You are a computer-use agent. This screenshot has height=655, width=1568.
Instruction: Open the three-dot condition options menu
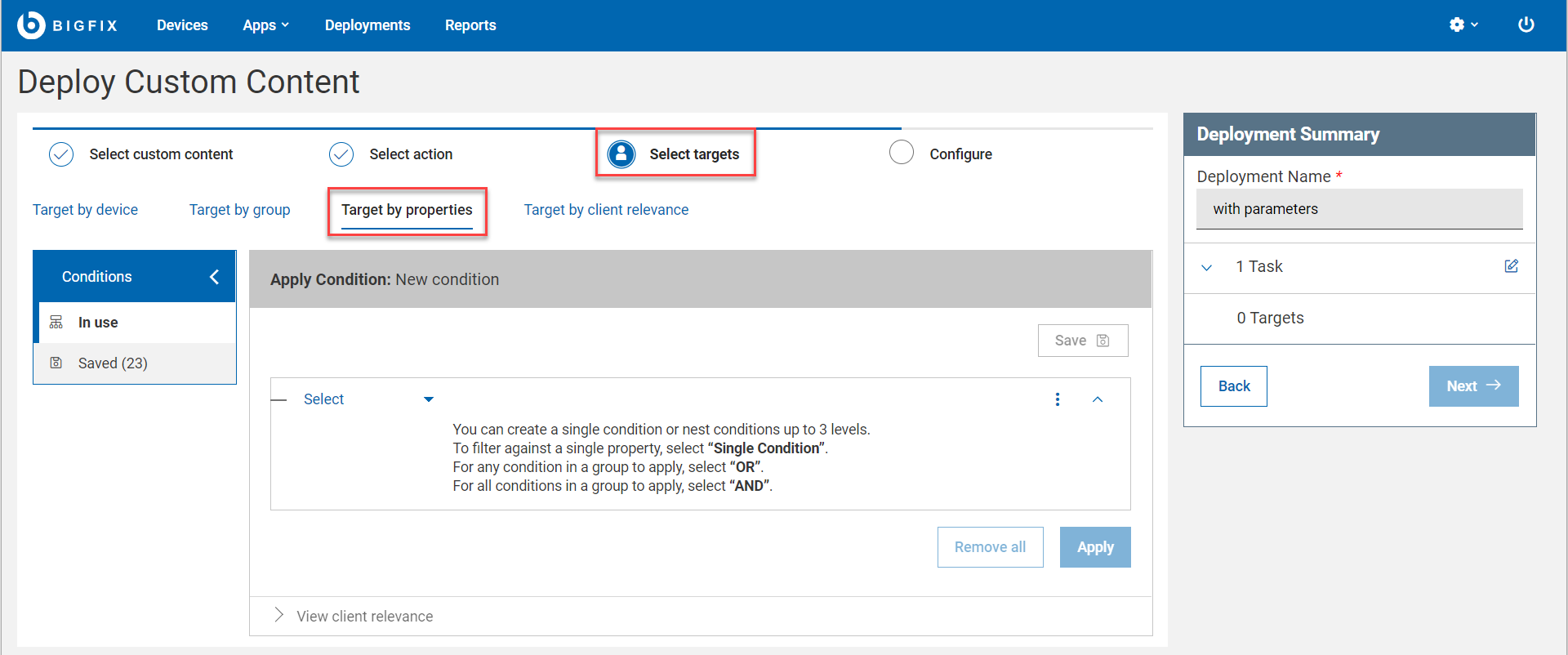(1058, 399)
